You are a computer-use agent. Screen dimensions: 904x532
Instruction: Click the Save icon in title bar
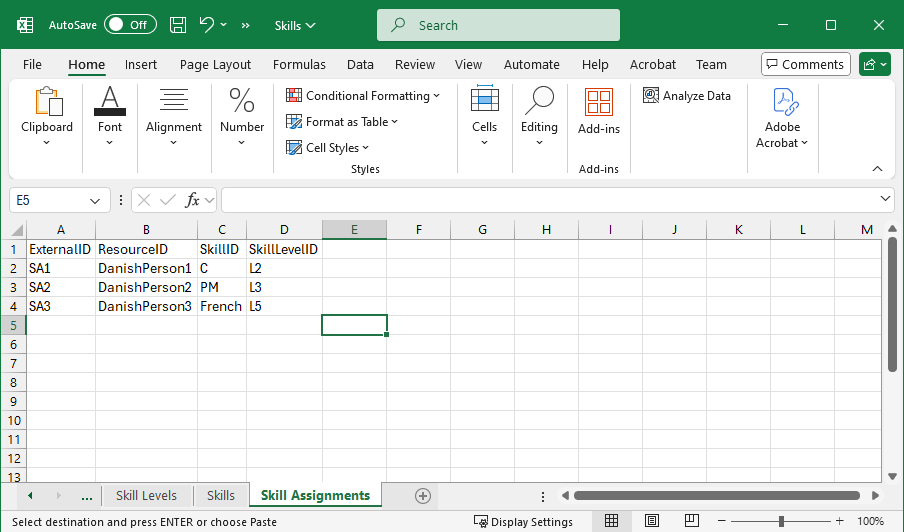point(178,25)
